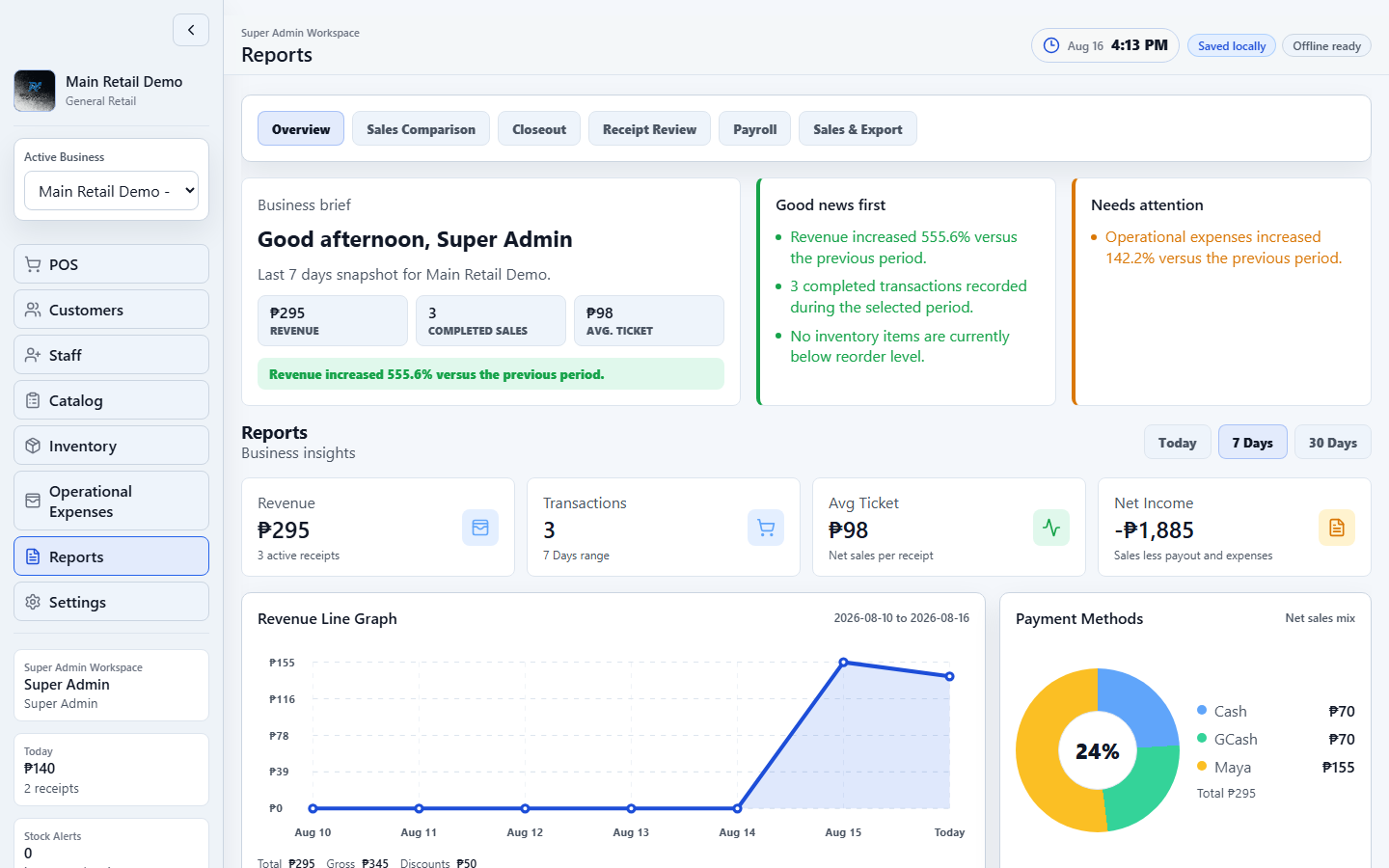Click the Staff add-user icon
The width and height of the screenshot is (1389, 868).
[33, 355]
